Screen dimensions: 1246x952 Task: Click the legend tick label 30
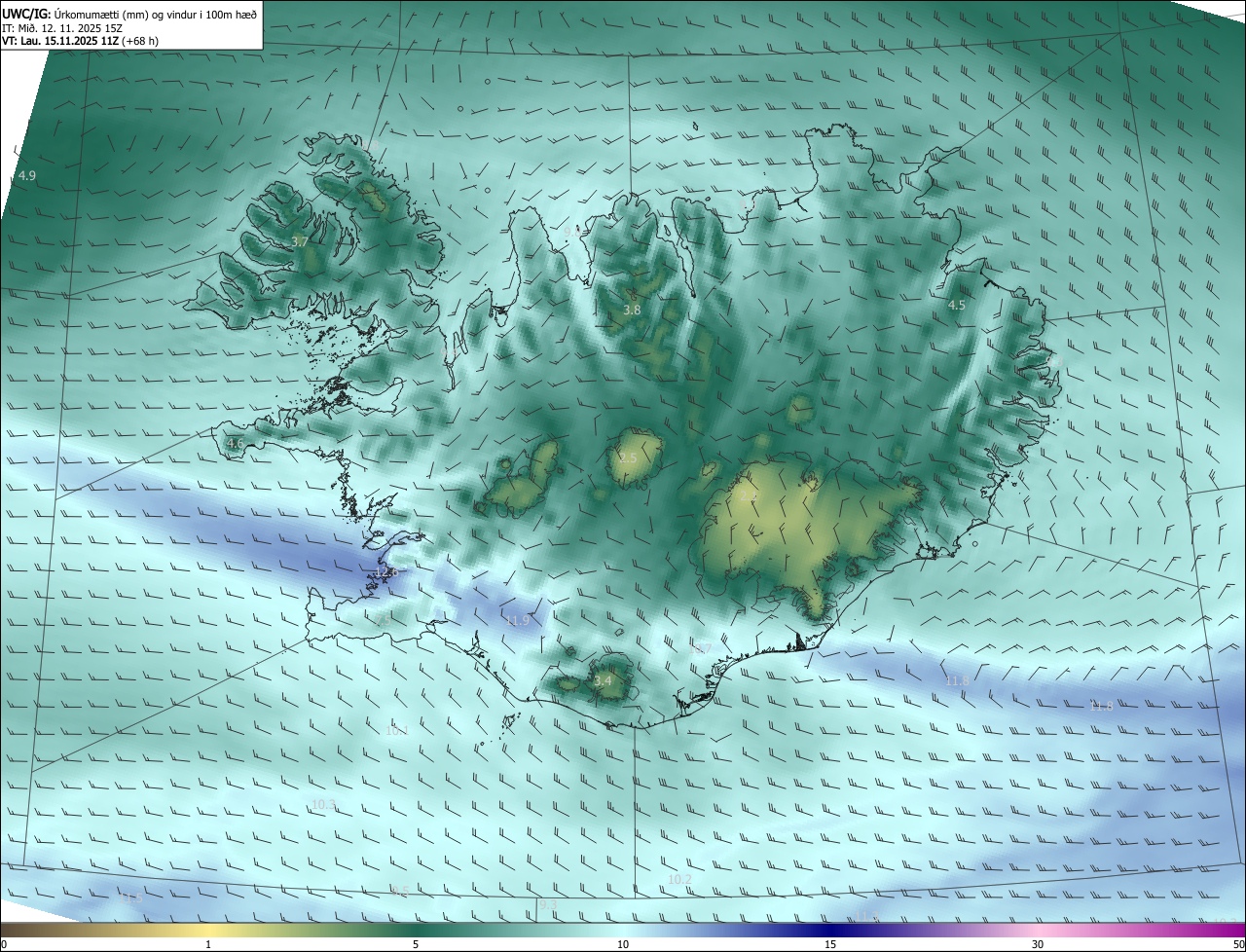click(1038, 944)
